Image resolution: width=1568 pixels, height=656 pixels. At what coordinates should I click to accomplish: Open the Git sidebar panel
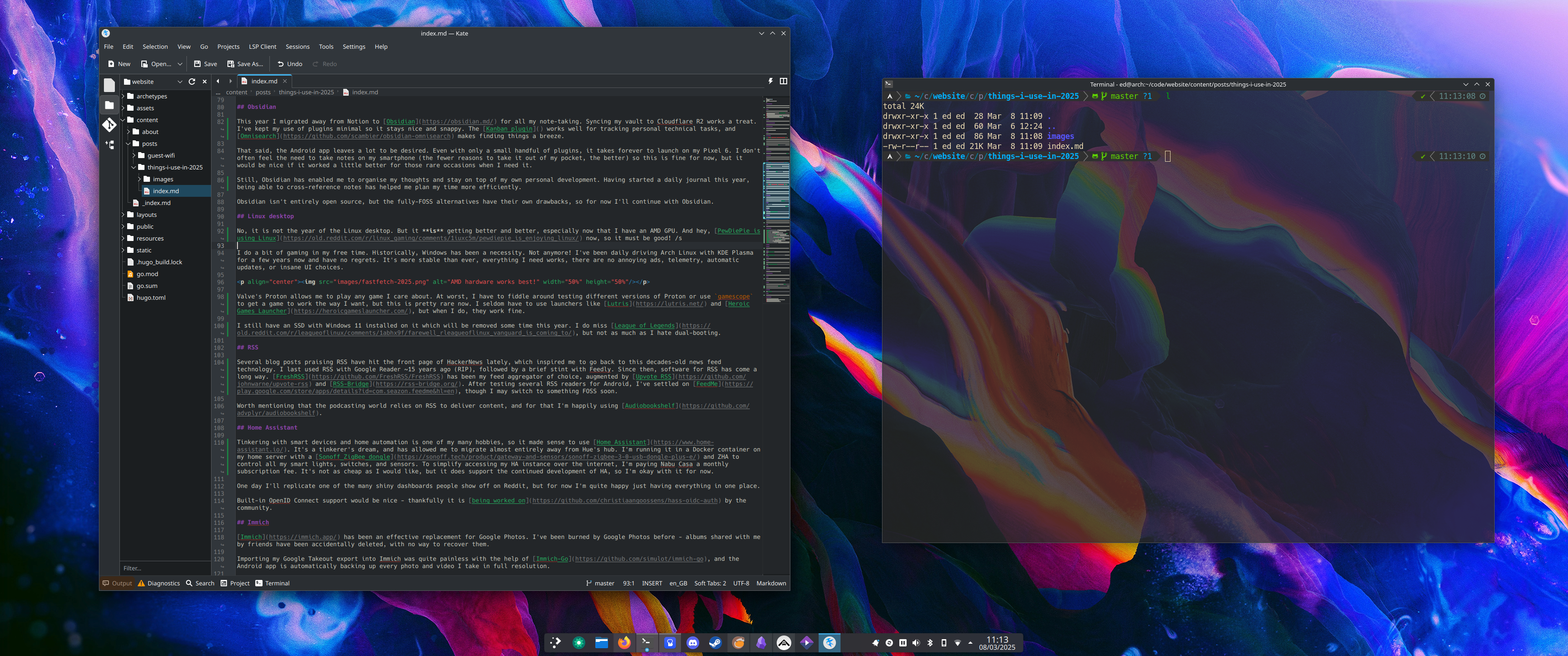[109, 125]
